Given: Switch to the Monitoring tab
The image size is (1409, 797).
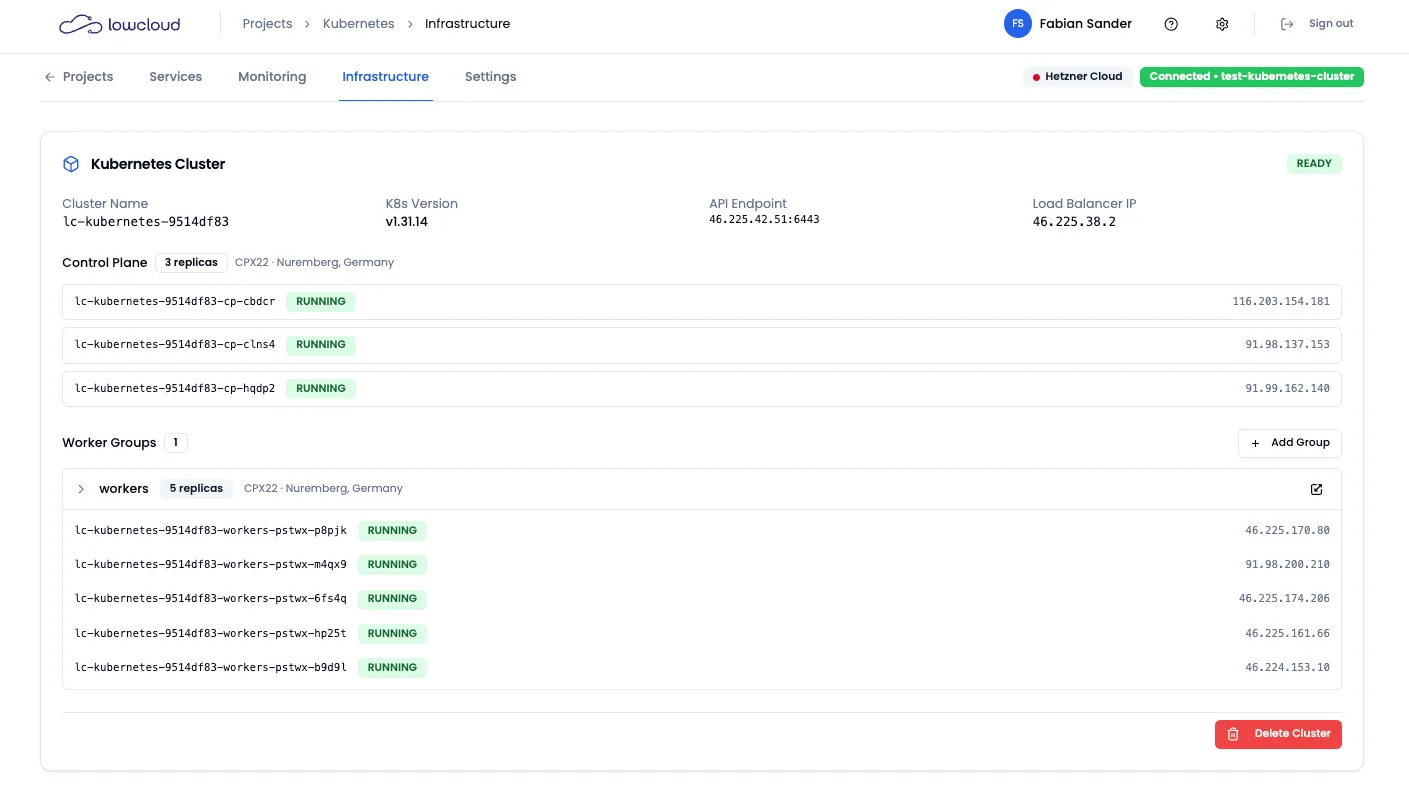Looking at the screenshot, I should 272,77.
